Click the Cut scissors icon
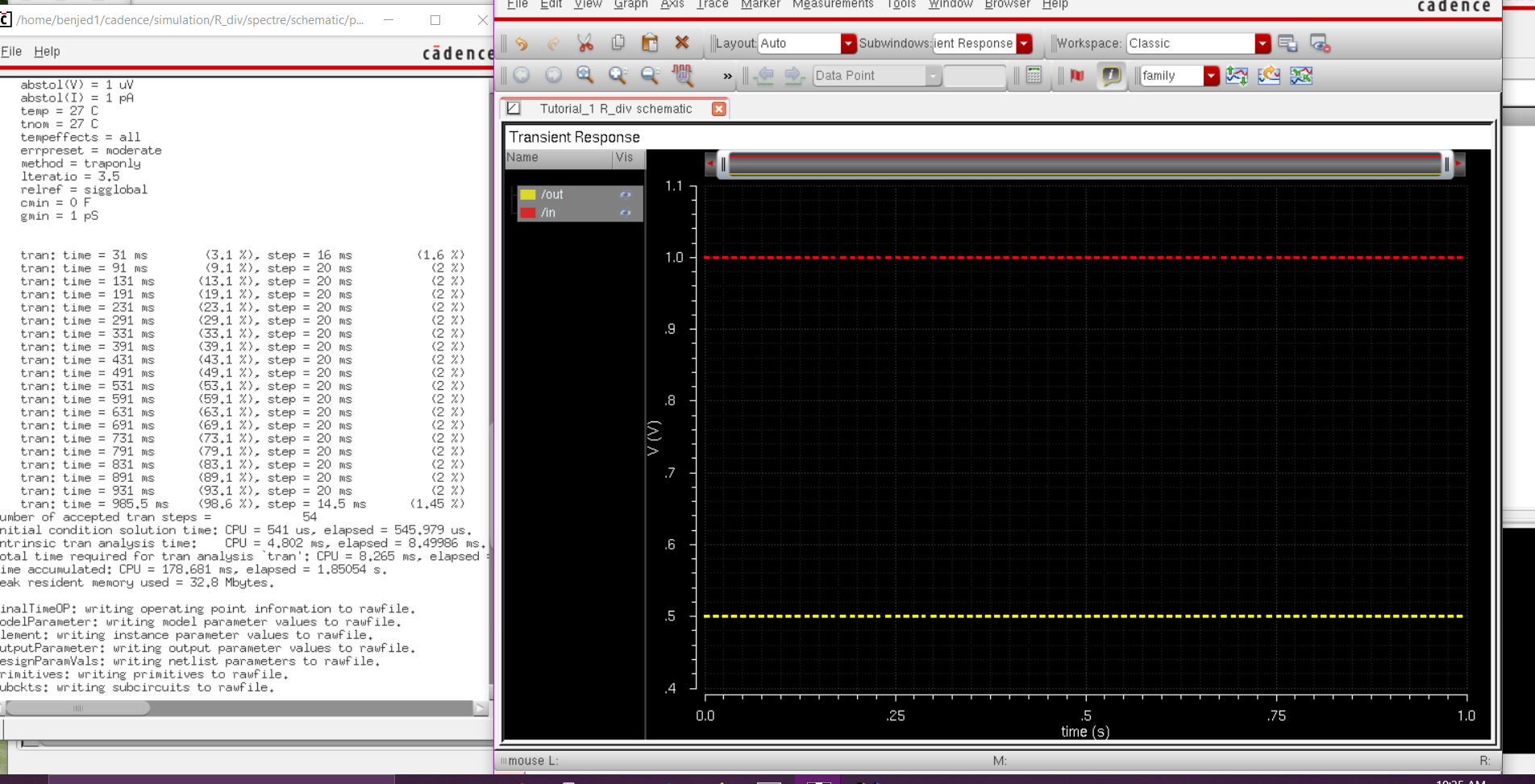This screenshot has height=784, width=1535. pos(585,44)
